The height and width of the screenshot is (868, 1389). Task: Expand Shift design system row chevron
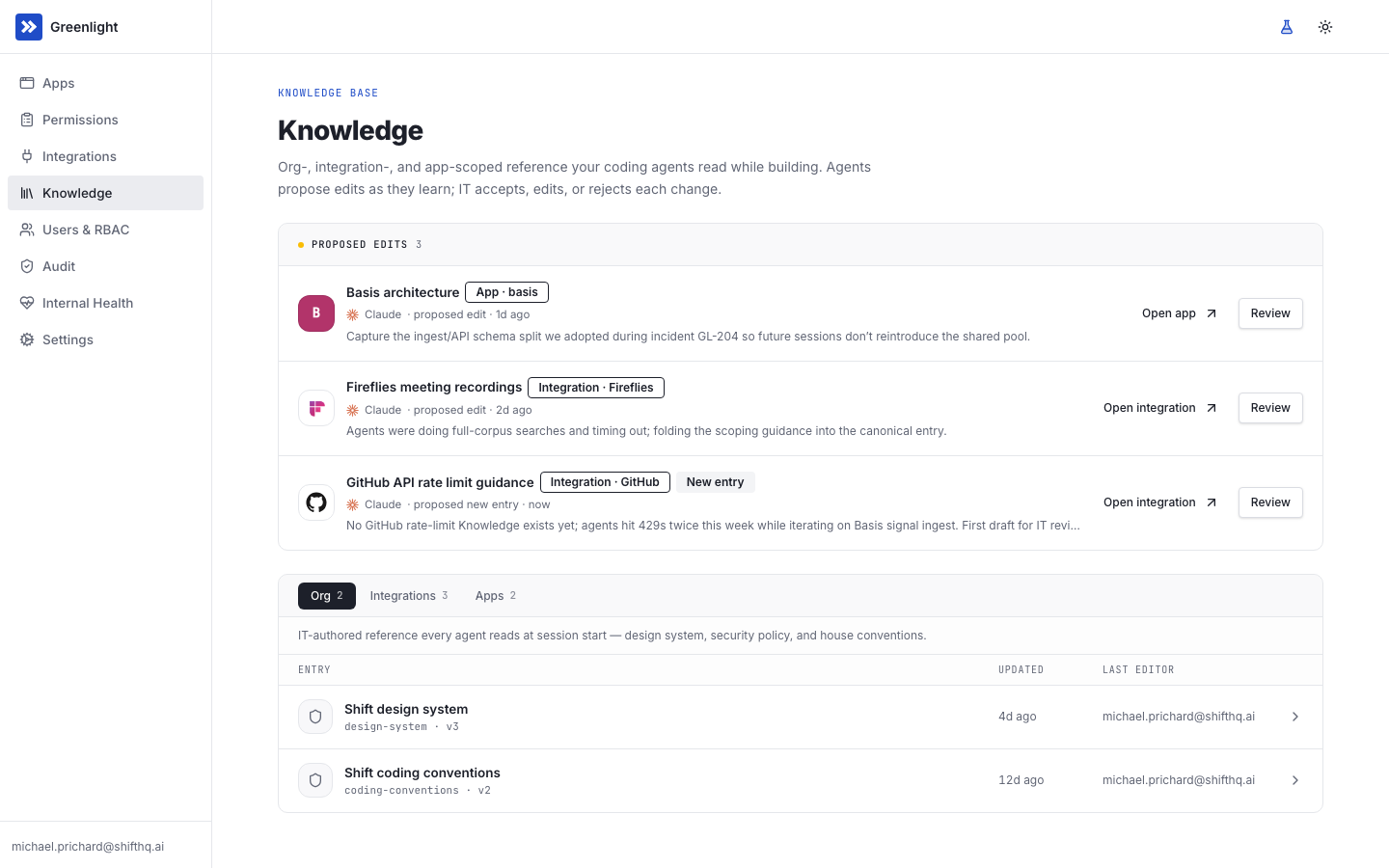(1295, 717)
